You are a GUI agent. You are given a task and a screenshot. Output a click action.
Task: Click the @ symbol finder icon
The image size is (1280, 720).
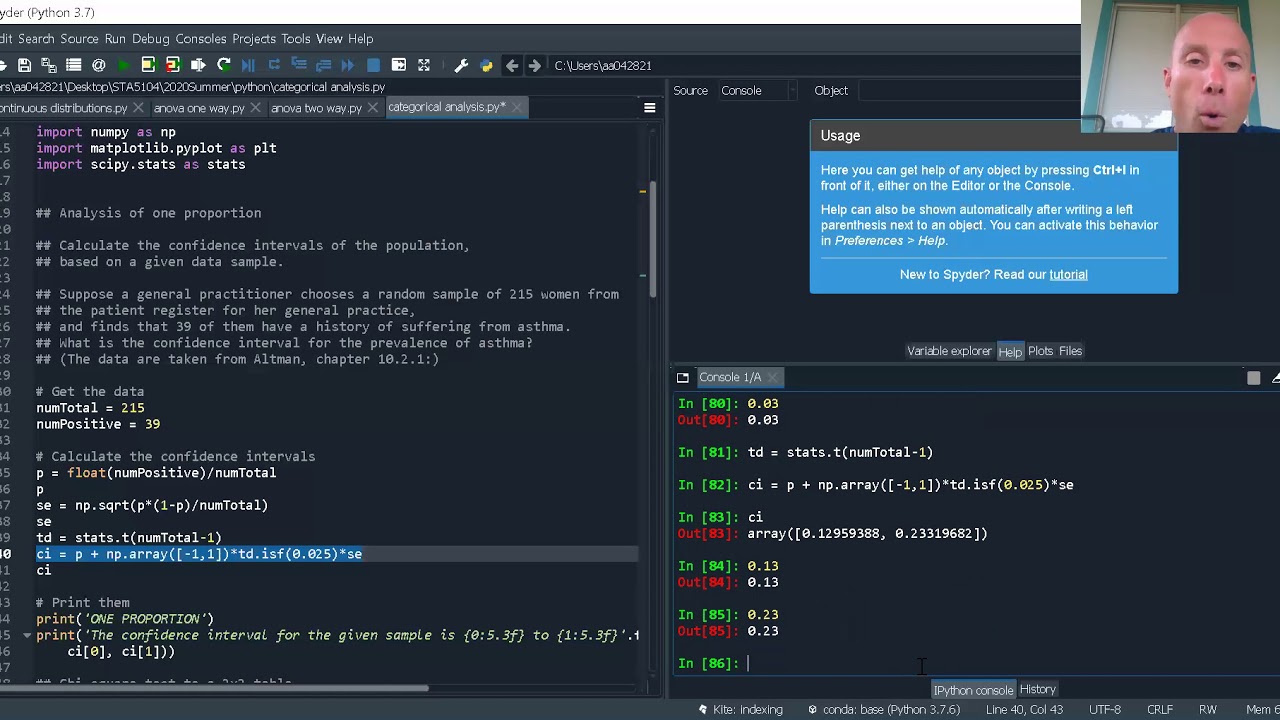(x=98, y=65)
